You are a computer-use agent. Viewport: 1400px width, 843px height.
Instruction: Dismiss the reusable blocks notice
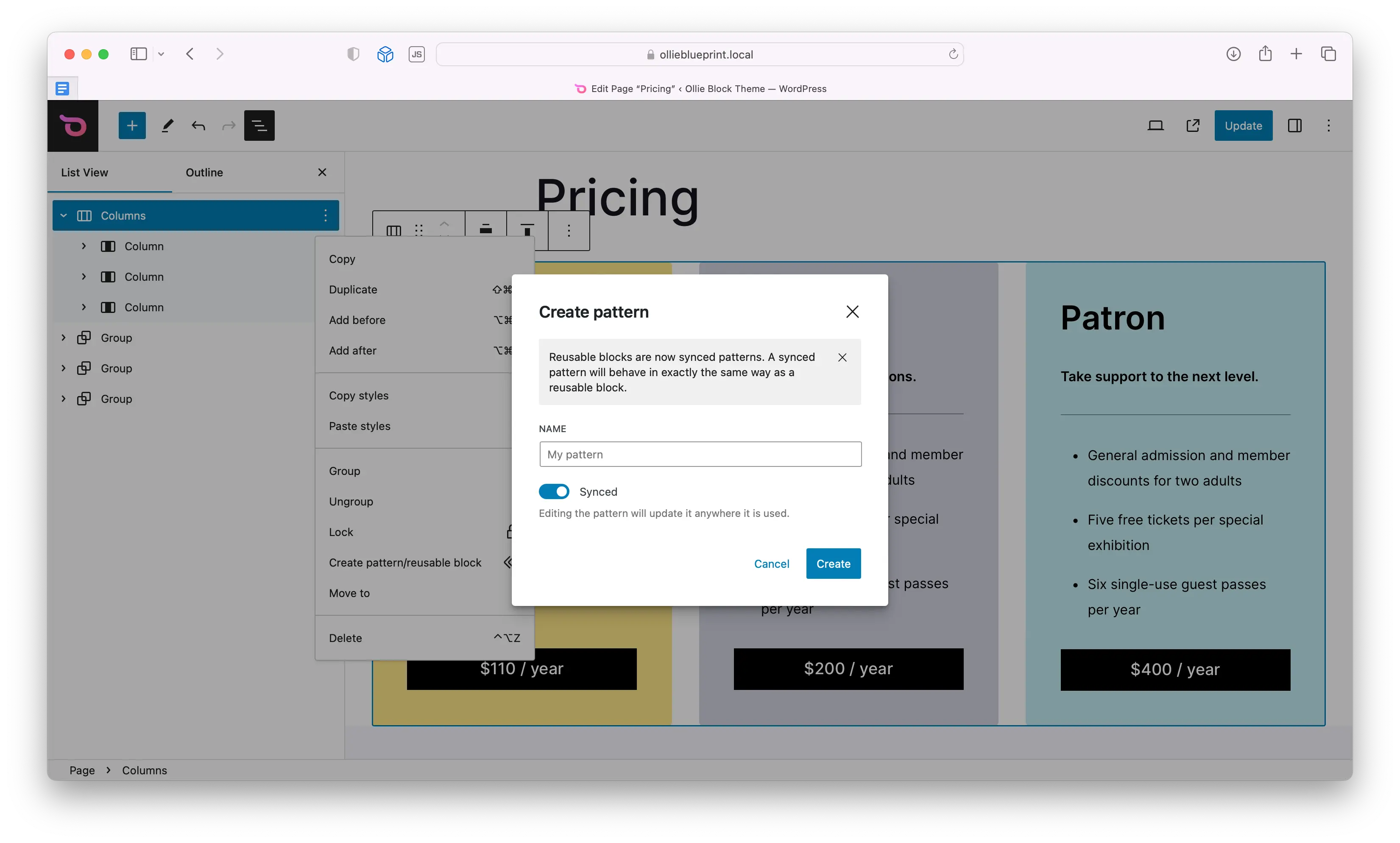(x=842, y=357)
